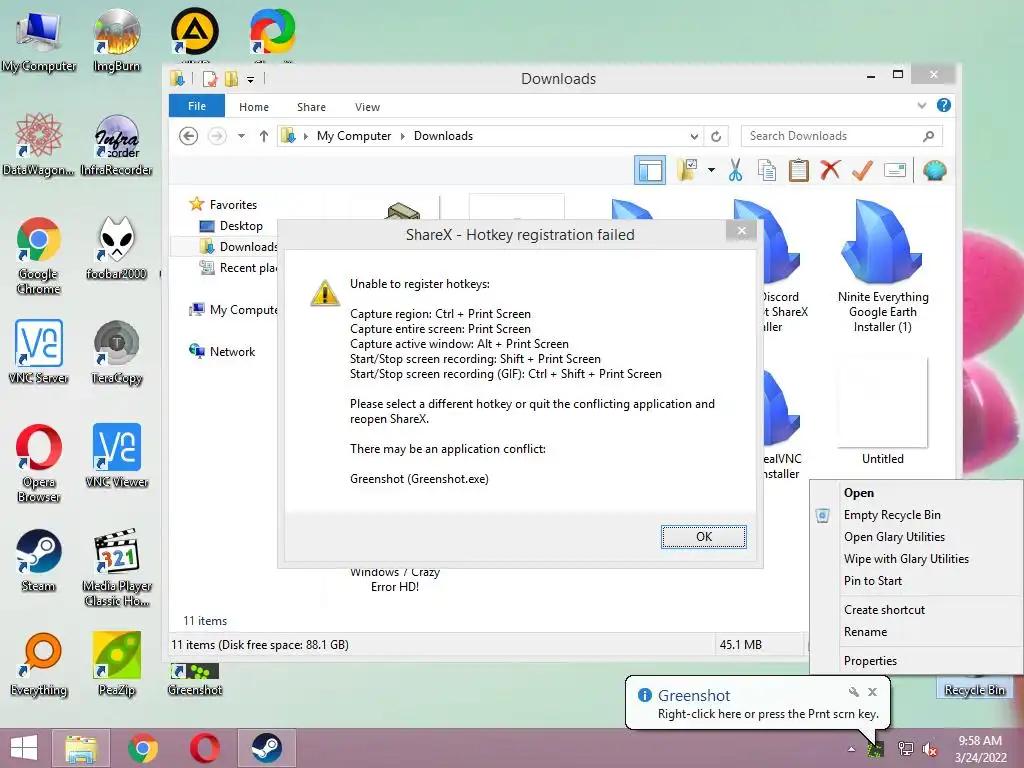The height and width of the screenshot is (768, 1024).
Task: Open the Home ribbon tab
Action: click(253, 107)
